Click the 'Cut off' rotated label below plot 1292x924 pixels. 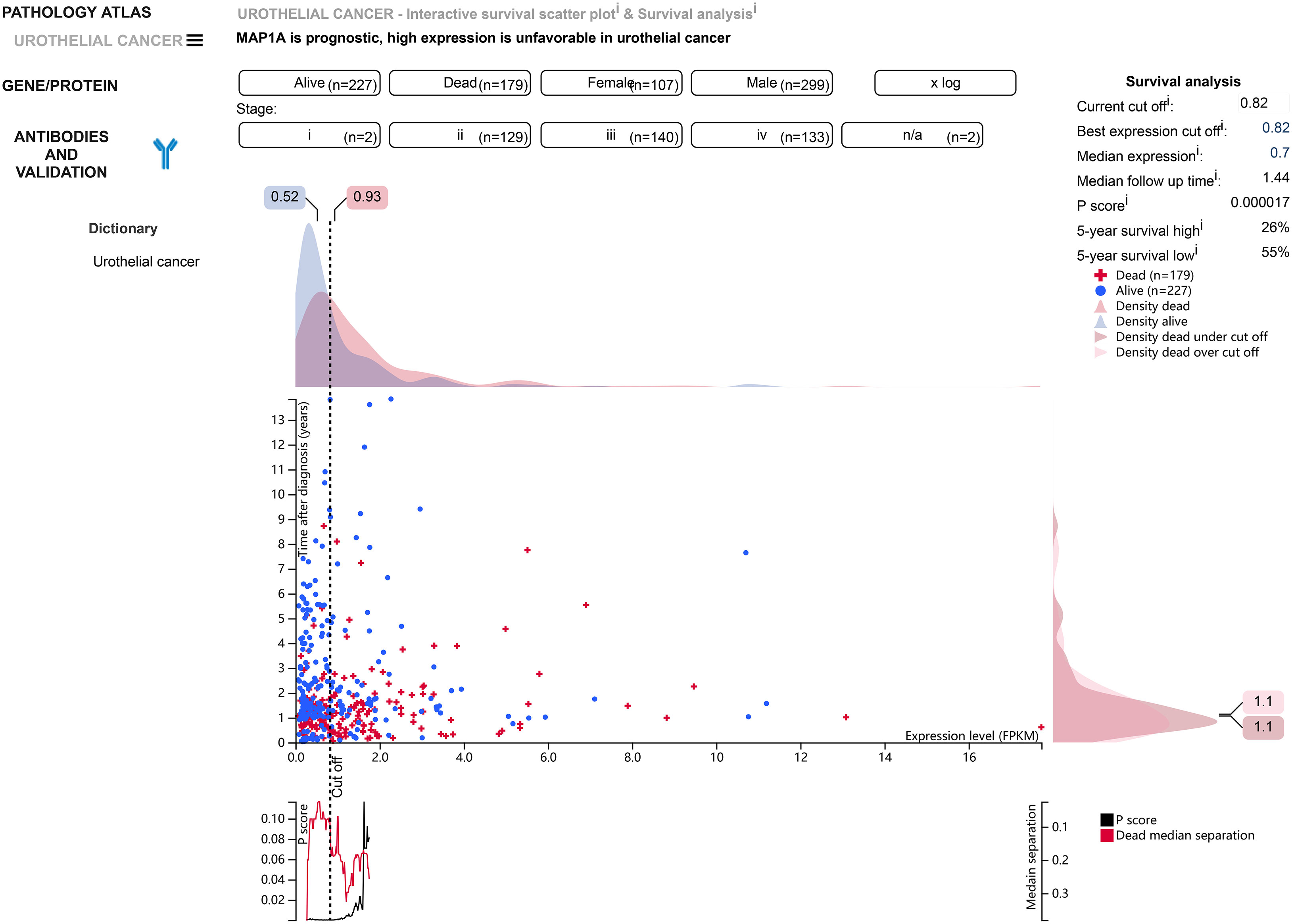pos(337,777)
